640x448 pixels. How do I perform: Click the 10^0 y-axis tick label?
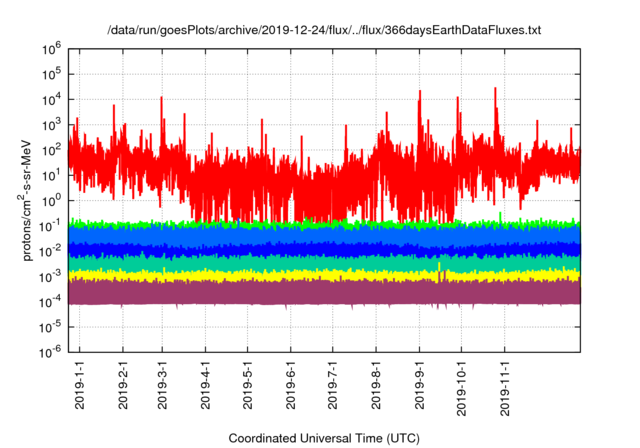51,201
